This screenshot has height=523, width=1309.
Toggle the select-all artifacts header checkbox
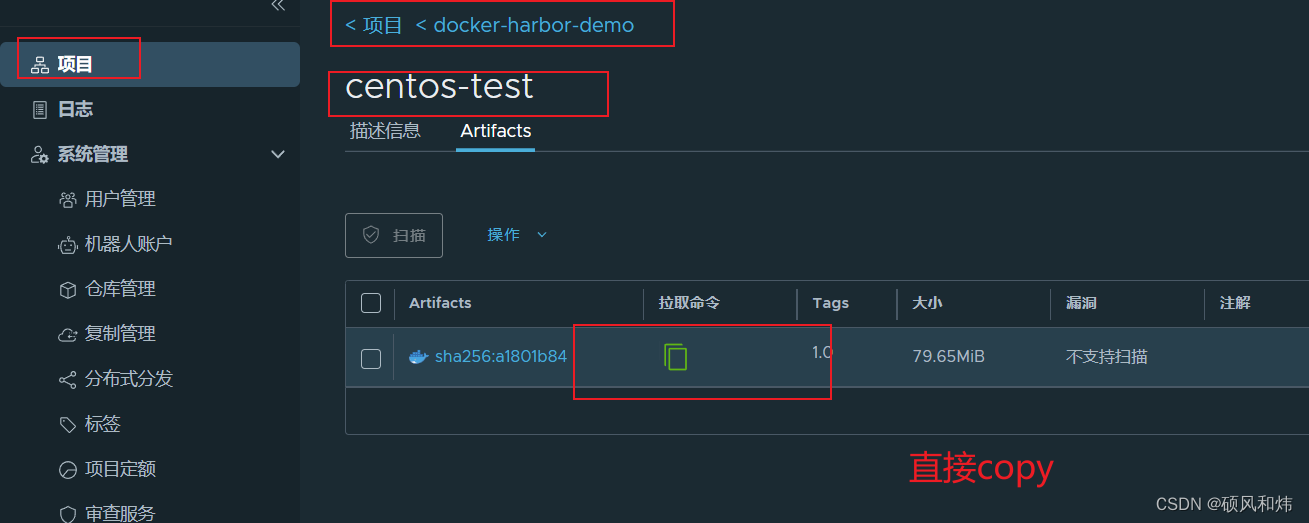coord(371,303)
